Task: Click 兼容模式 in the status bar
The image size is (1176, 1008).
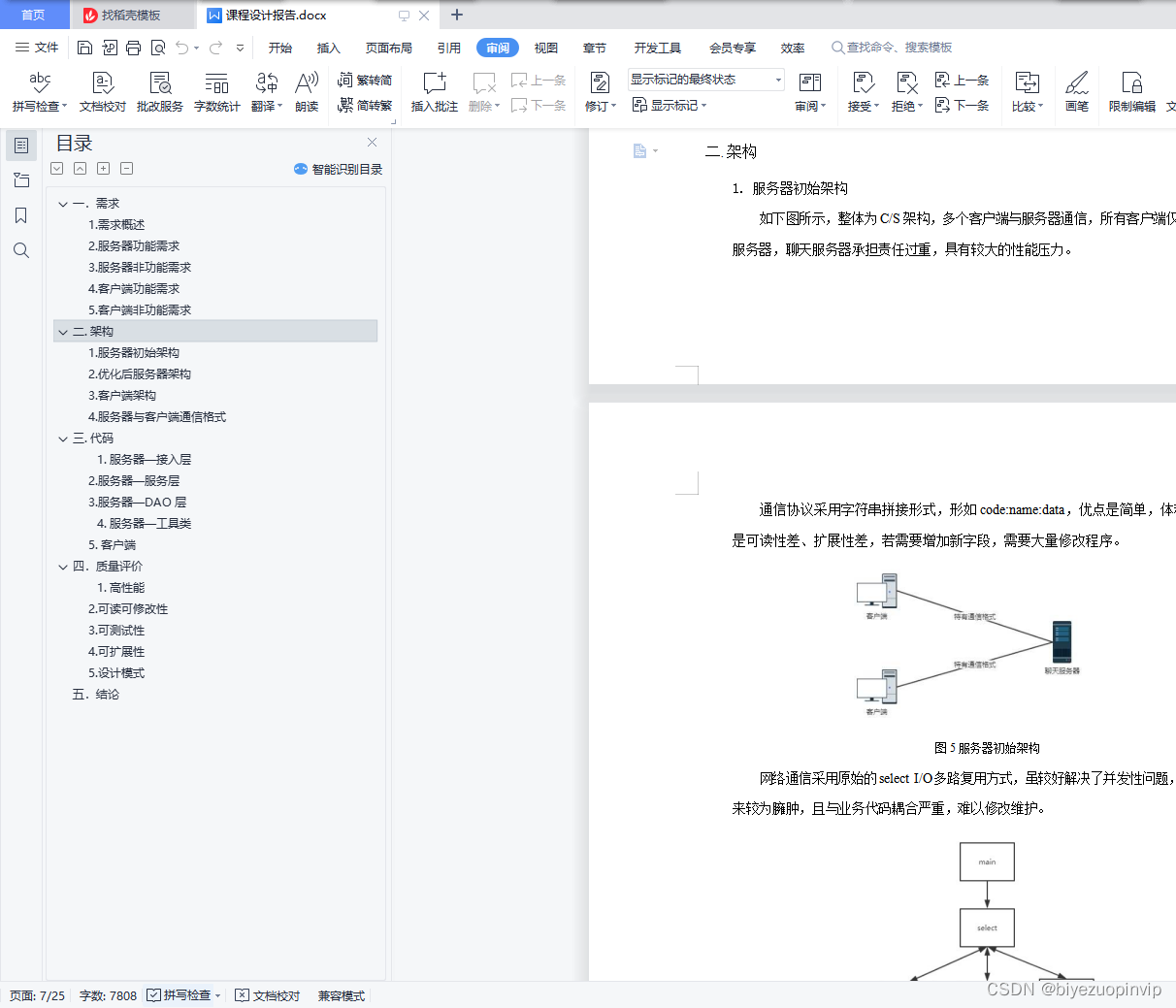Action: [341, 995]
